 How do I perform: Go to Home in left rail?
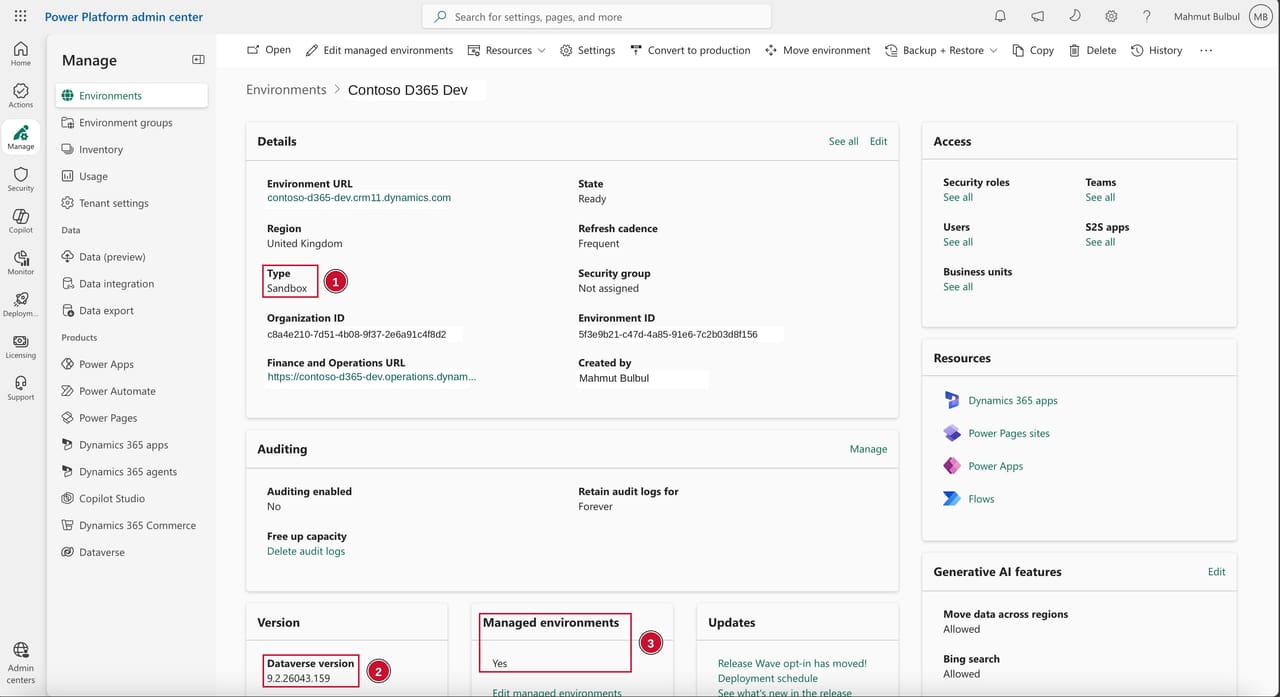[20, 53]
